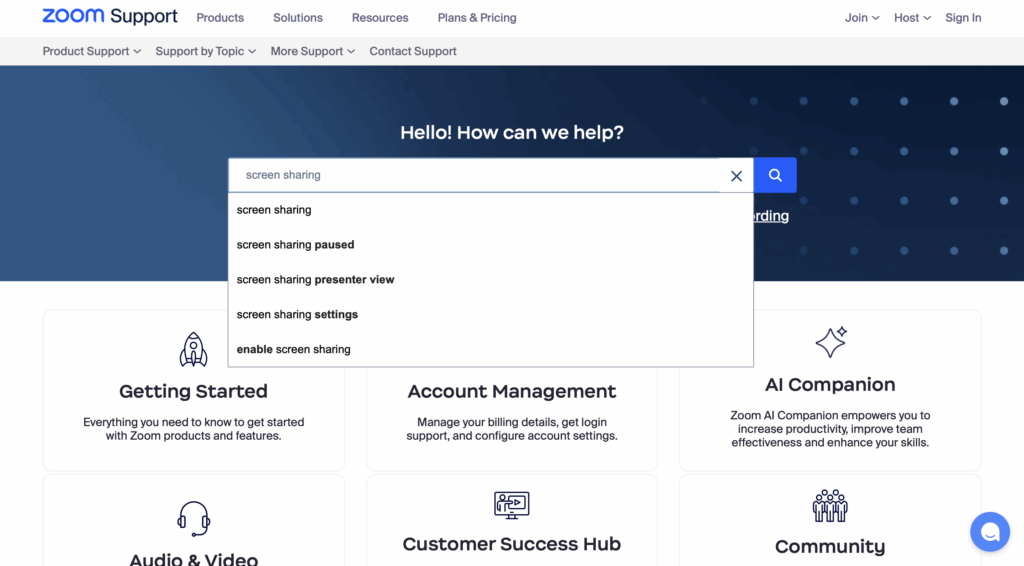Click the Customer Success Hub presentation icon

(x=511, y=505)
